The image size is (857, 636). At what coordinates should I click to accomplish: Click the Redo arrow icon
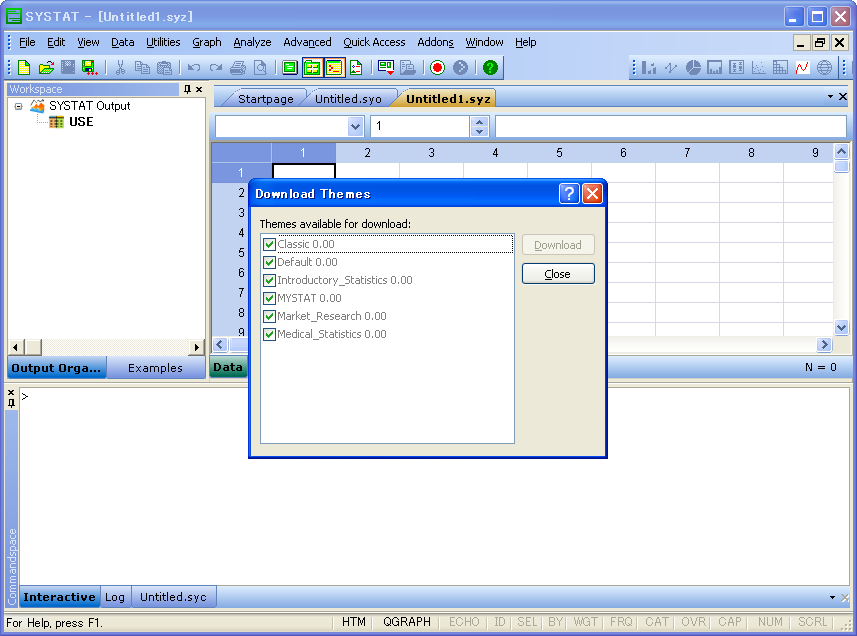click(x=216, y=67)
